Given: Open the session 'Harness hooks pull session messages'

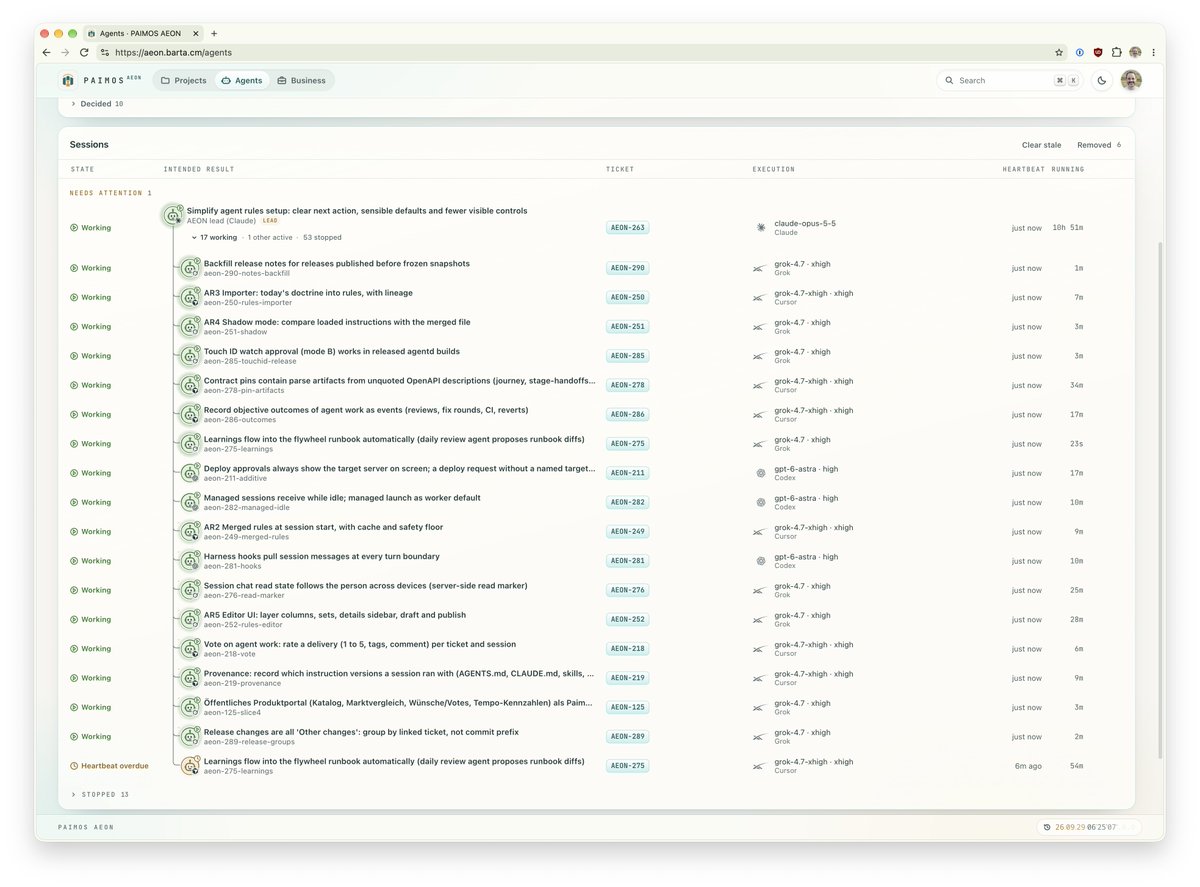Looking at the screenshot, I should tap(322, 556).
